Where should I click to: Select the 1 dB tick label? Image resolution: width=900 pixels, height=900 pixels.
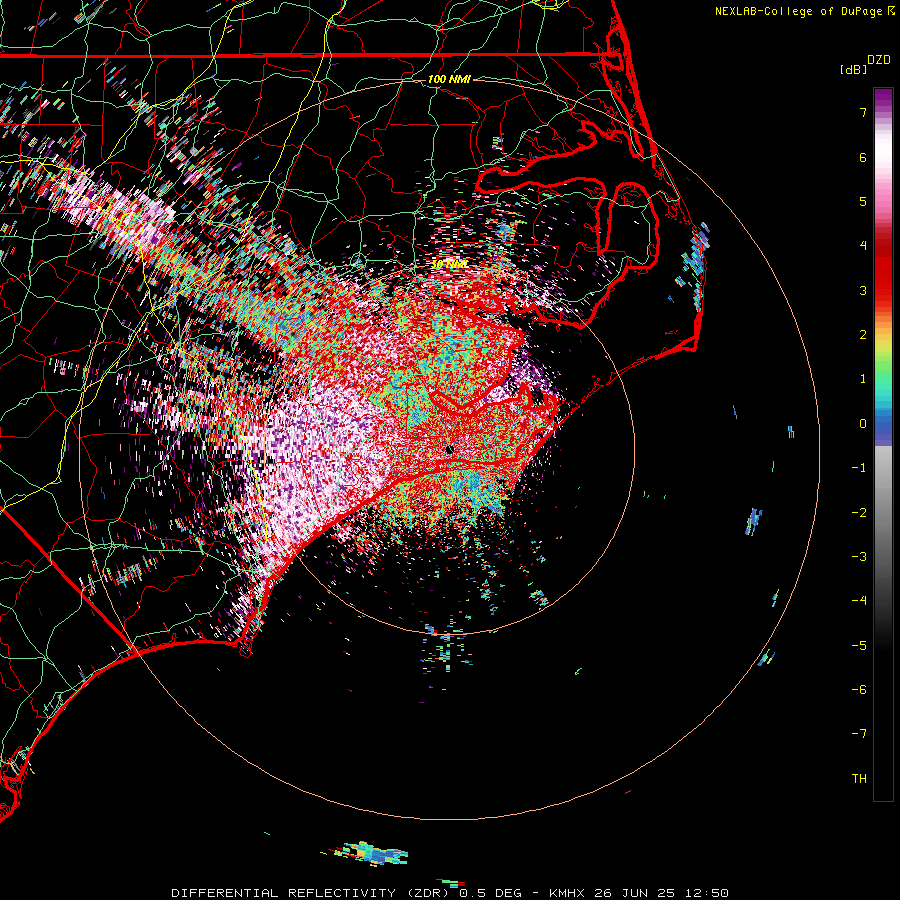click(863, 379)
